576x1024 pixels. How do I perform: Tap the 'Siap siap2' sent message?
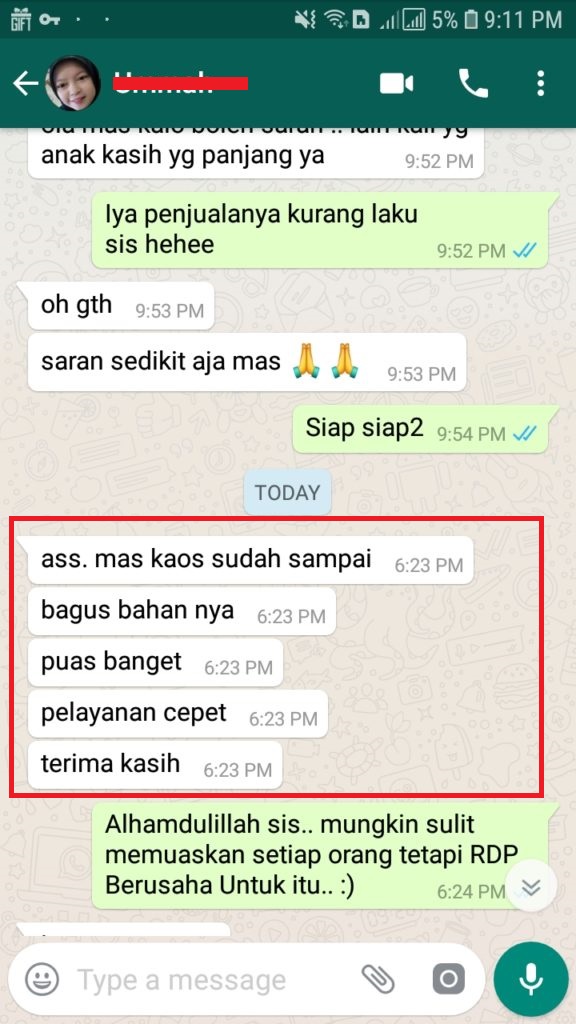click(425, 430)
